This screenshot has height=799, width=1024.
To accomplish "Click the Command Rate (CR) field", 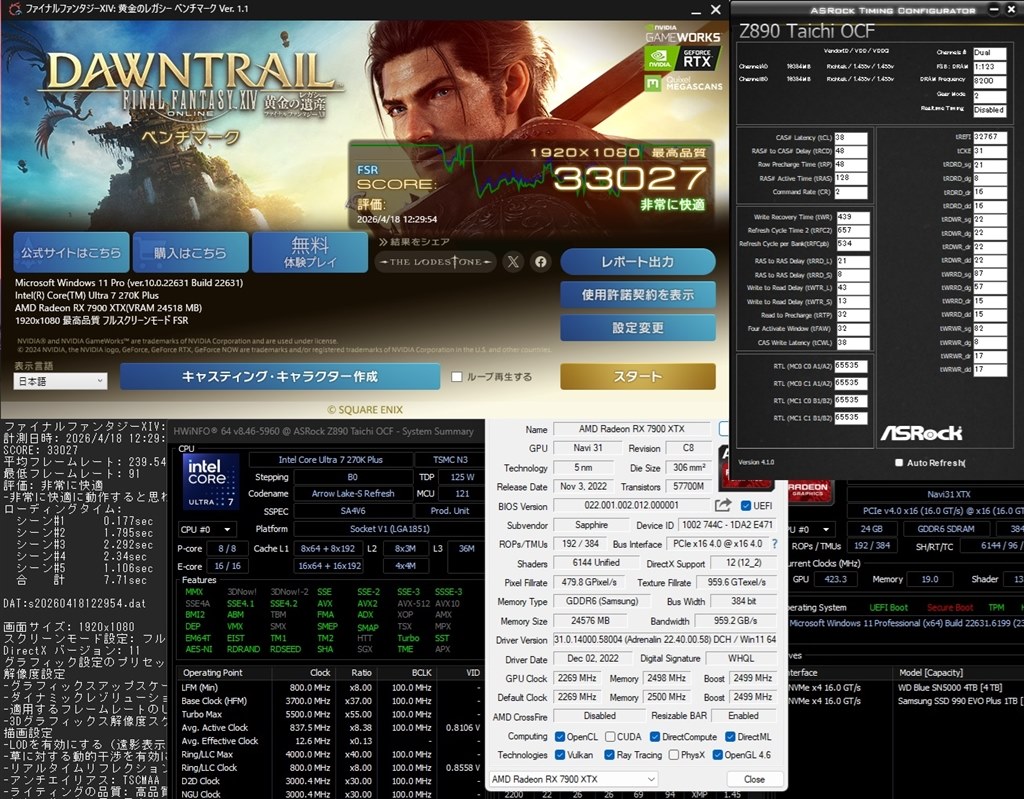I will 850,192.
